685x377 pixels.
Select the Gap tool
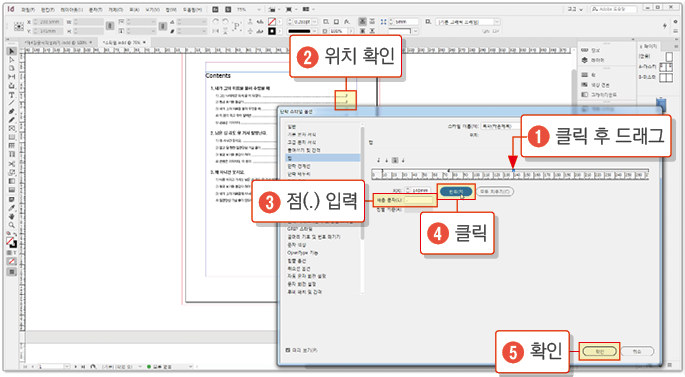12,77
